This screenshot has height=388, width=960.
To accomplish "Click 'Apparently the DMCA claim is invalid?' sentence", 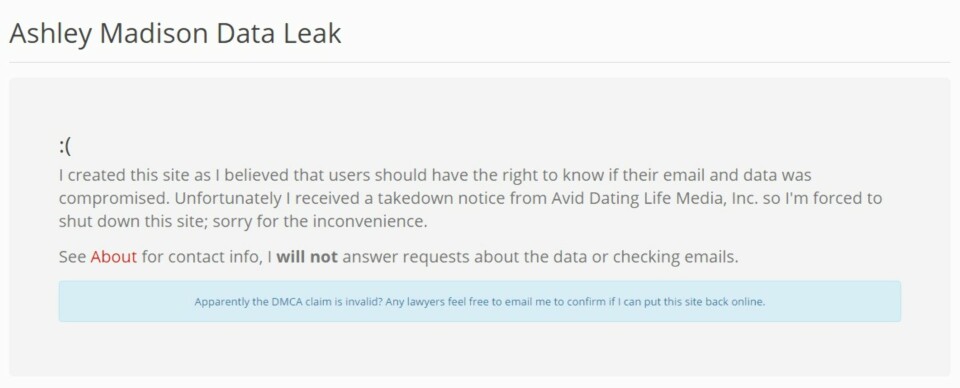I will pos(288,302).
